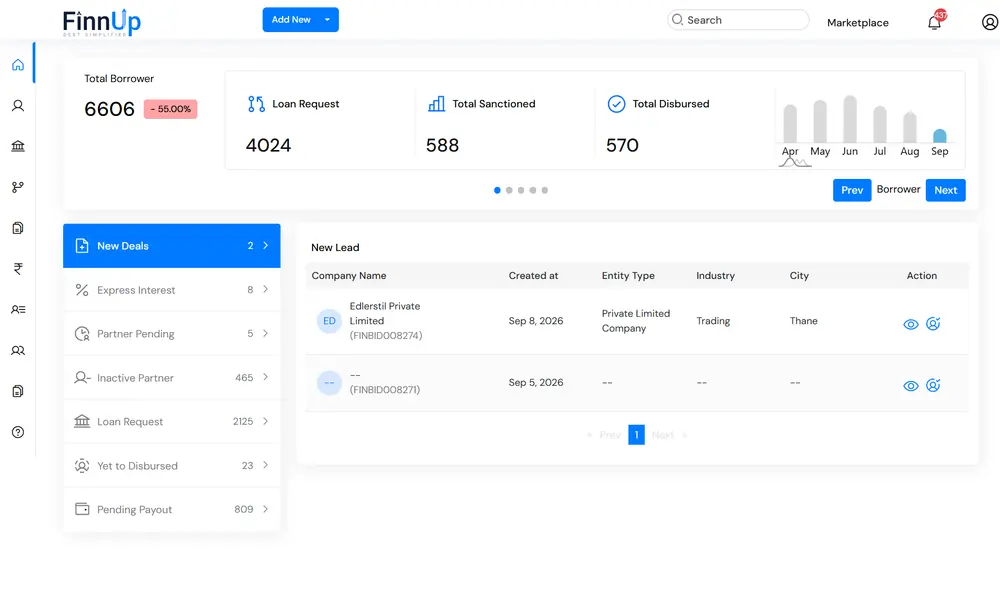
Task: Click the ED avatar badge
Action: [329, 321]
